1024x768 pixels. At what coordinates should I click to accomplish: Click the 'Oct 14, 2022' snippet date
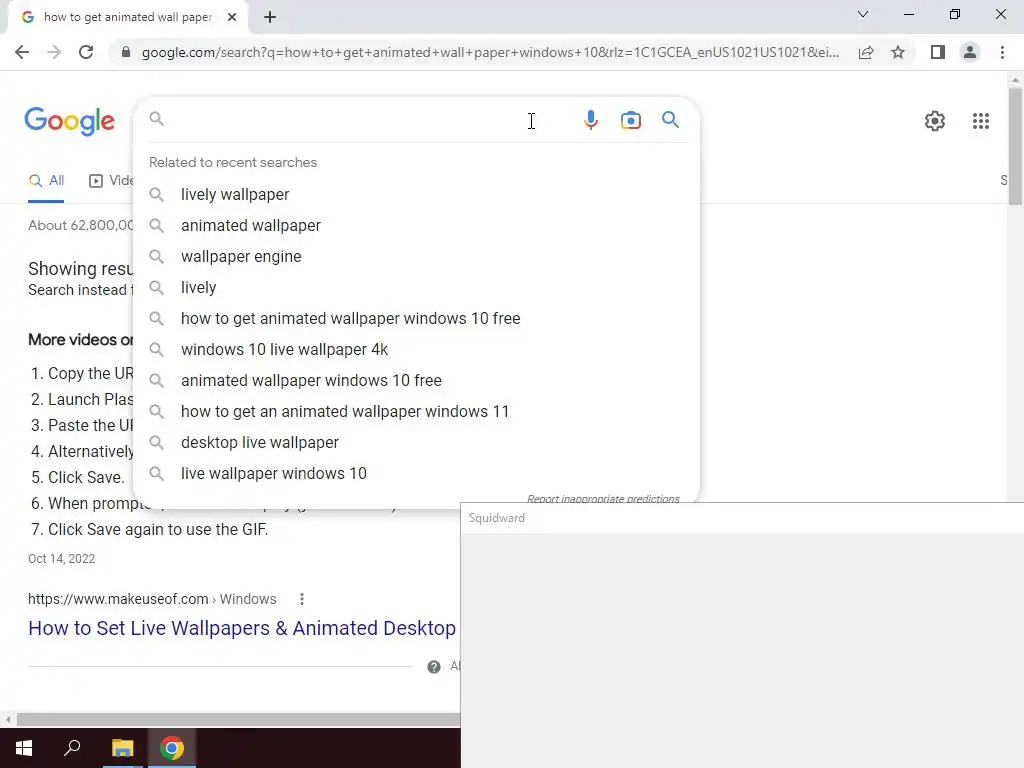pos(61,559)
